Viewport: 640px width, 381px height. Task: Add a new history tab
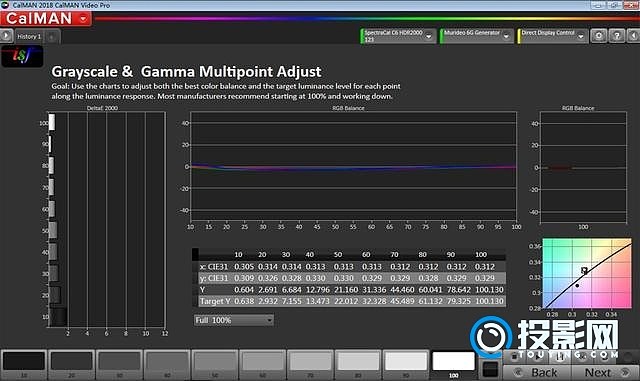51,37
